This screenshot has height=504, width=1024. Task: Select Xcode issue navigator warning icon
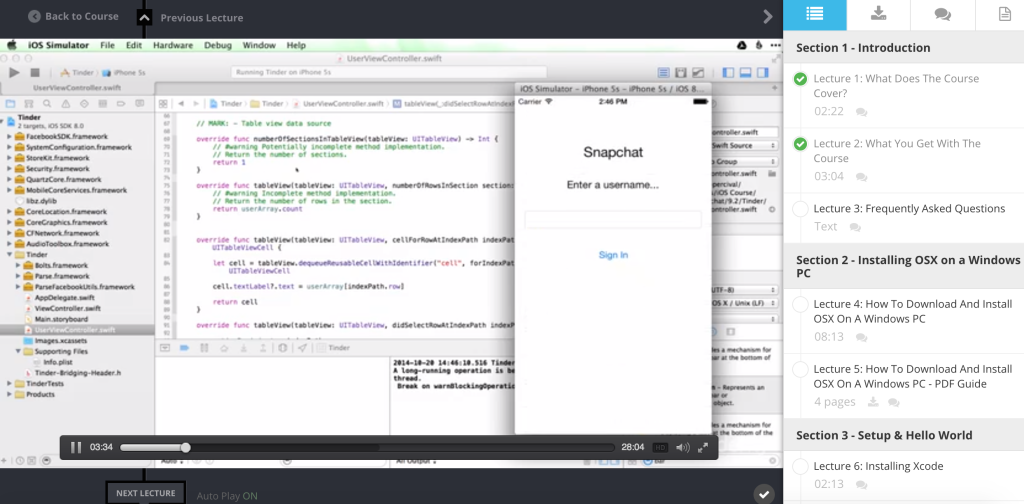pyautogui.click(x=65, y=103)
